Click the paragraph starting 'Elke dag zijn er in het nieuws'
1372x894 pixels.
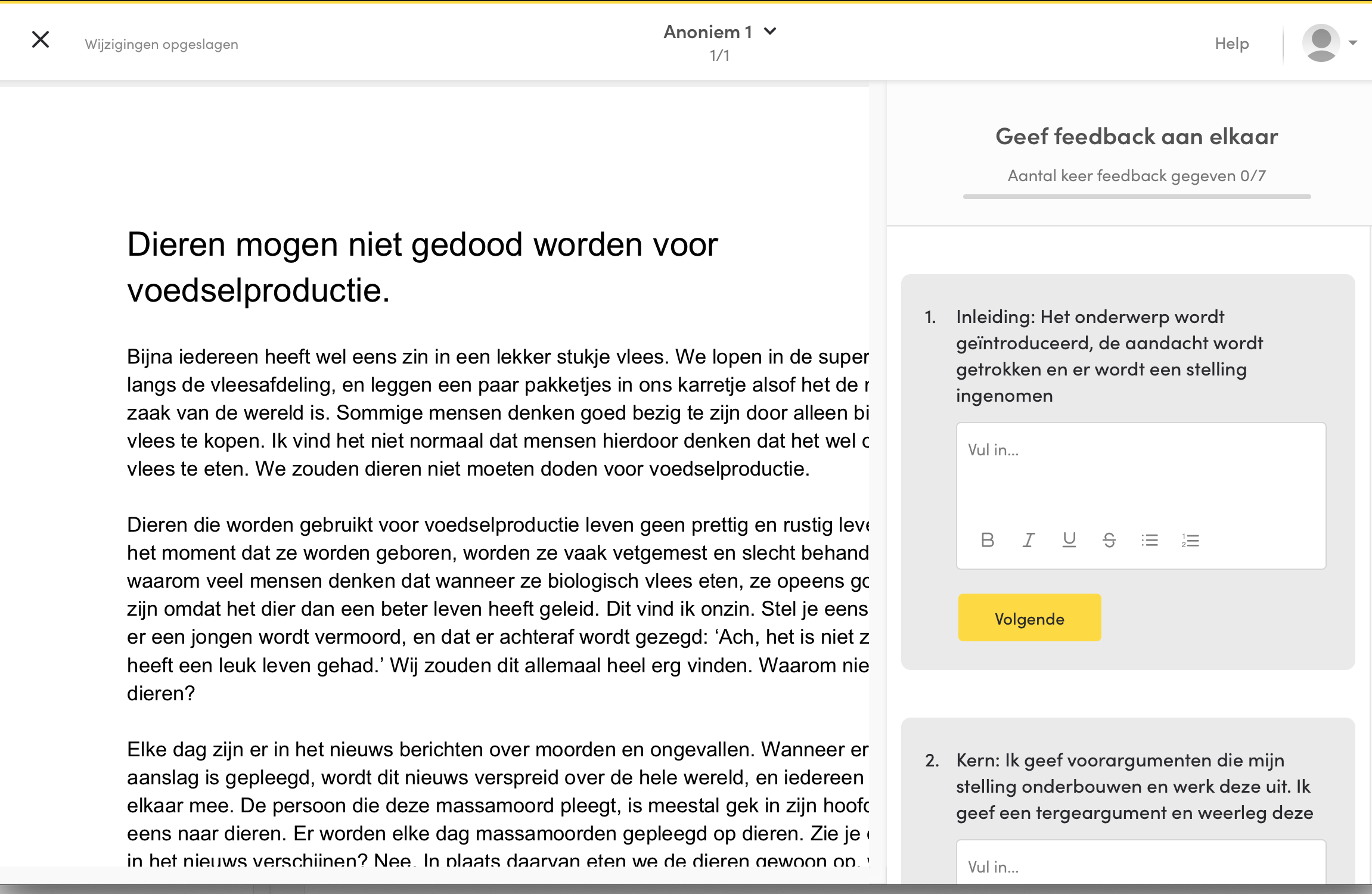click(498, 805)
